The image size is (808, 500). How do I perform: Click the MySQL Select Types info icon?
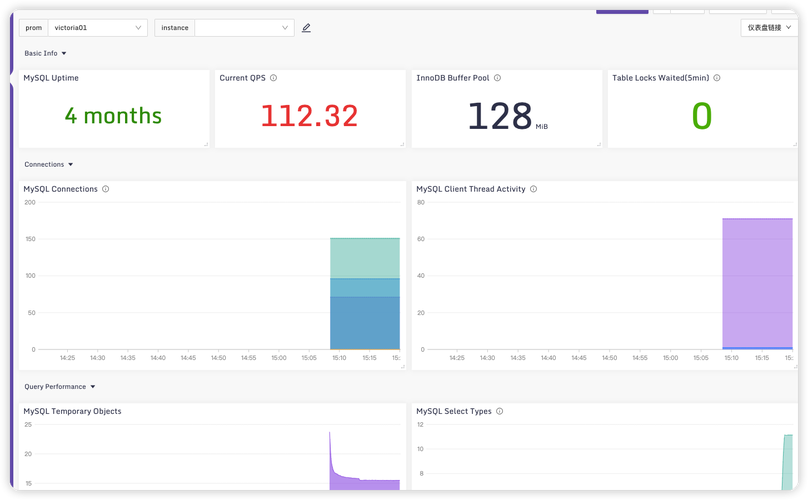pyautogui.click(x=499, y=411)
